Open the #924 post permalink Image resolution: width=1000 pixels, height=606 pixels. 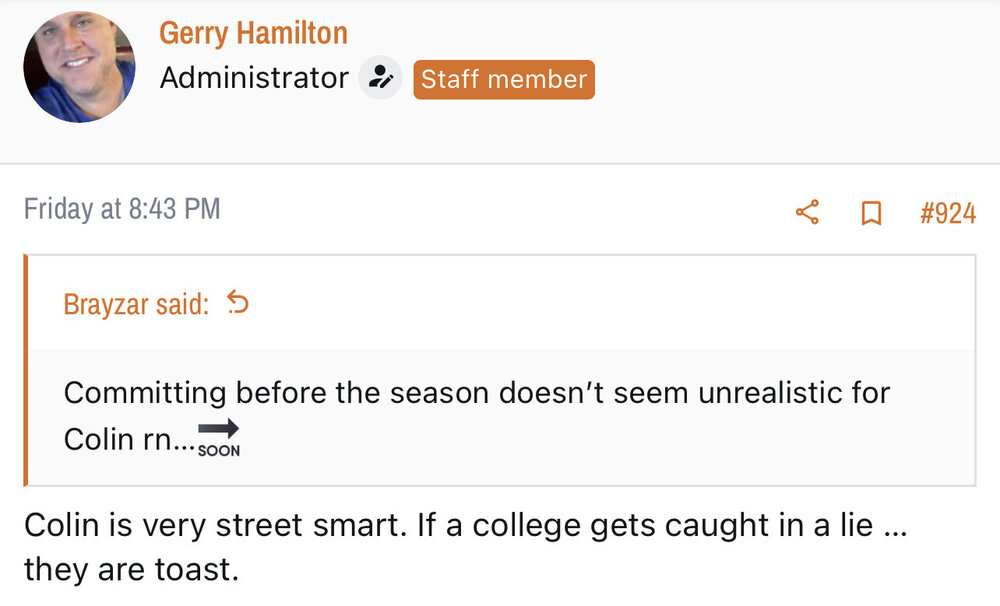click(x=947, y=213)
